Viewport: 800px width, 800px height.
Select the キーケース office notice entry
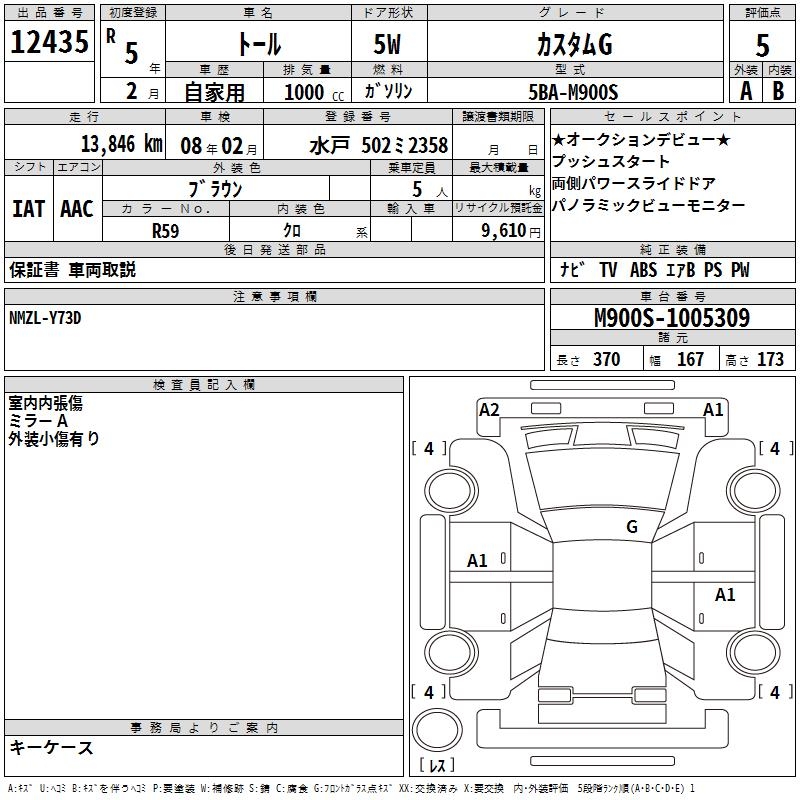(52, 747)
